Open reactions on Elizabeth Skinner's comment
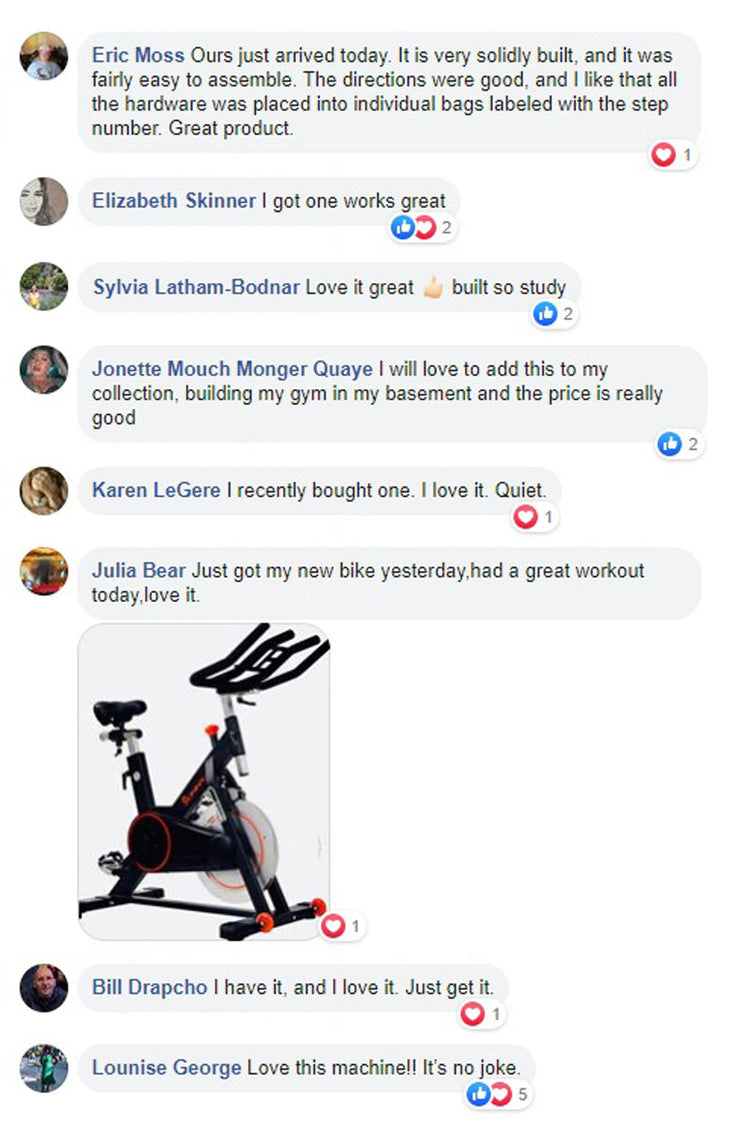Screen dimensions: 750x1126 pyautogui.click(x=422, y=228)
